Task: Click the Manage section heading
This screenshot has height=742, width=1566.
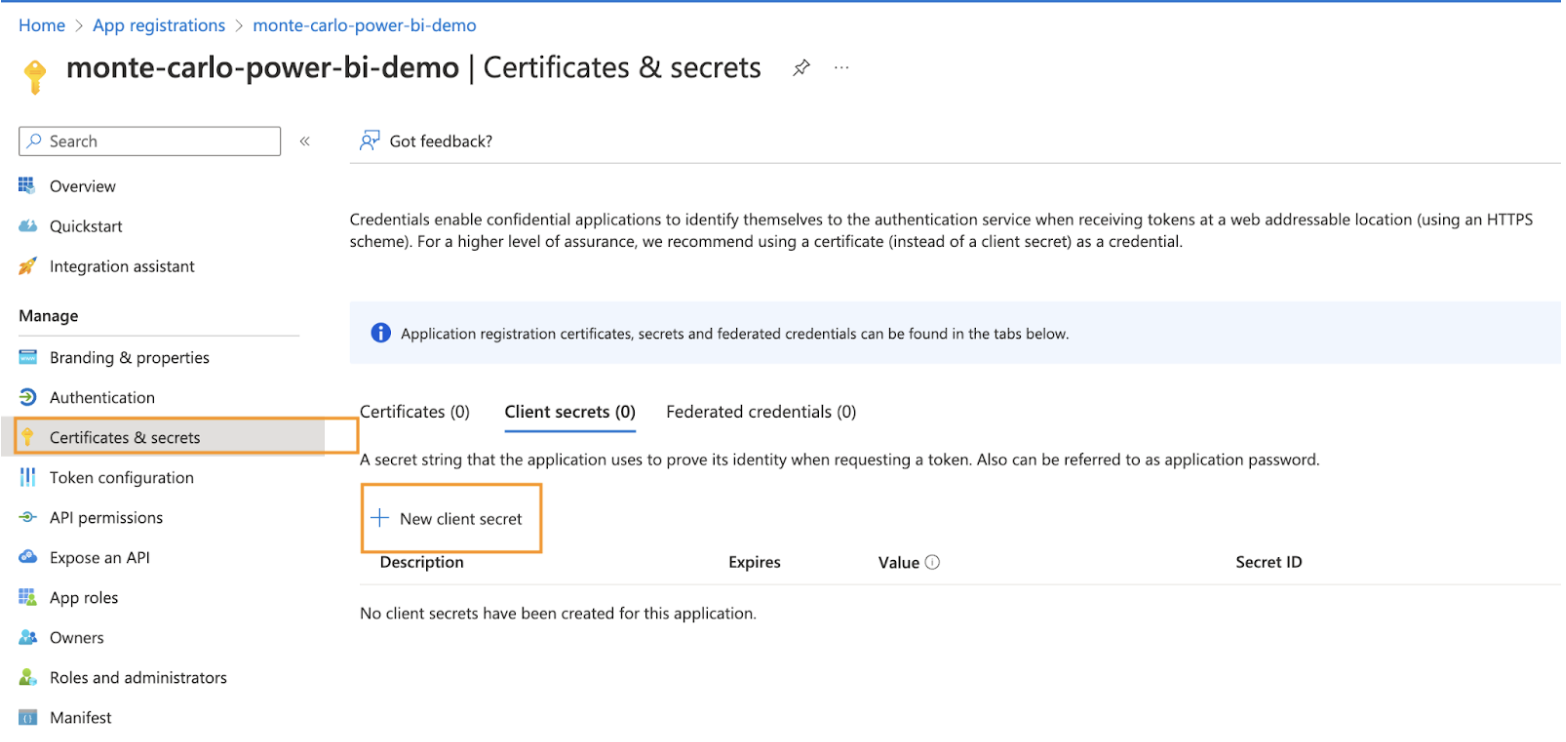Action: pos(48,315)
